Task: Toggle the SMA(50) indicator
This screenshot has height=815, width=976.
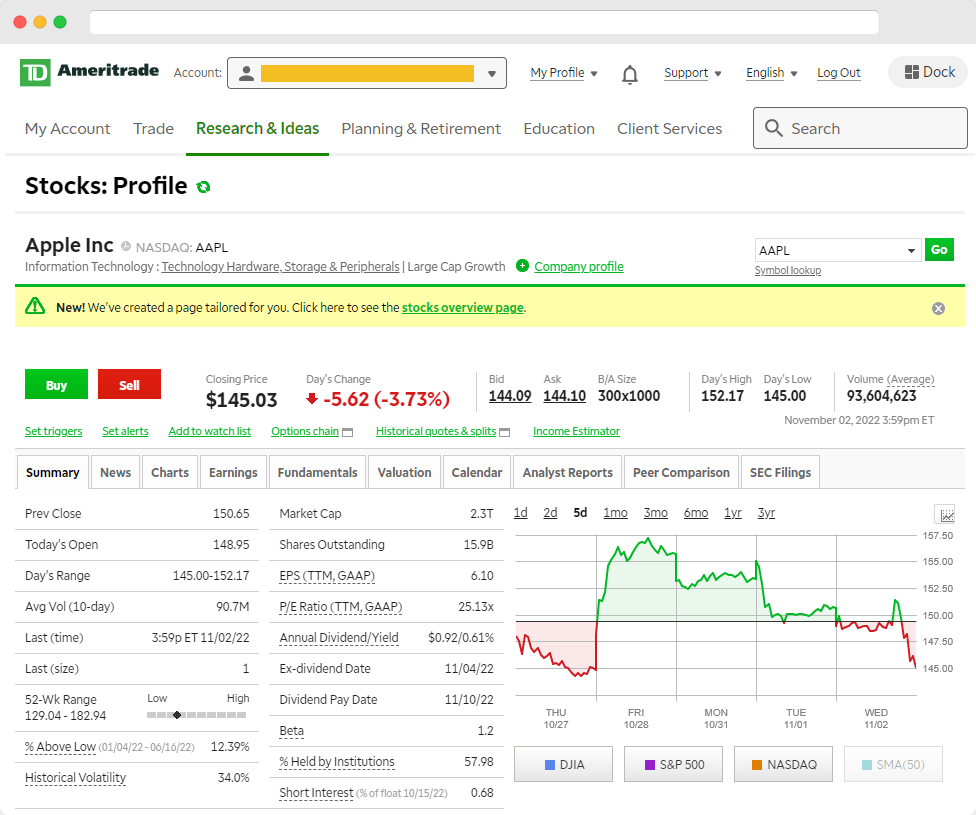Action: click(x=893, y=765)
